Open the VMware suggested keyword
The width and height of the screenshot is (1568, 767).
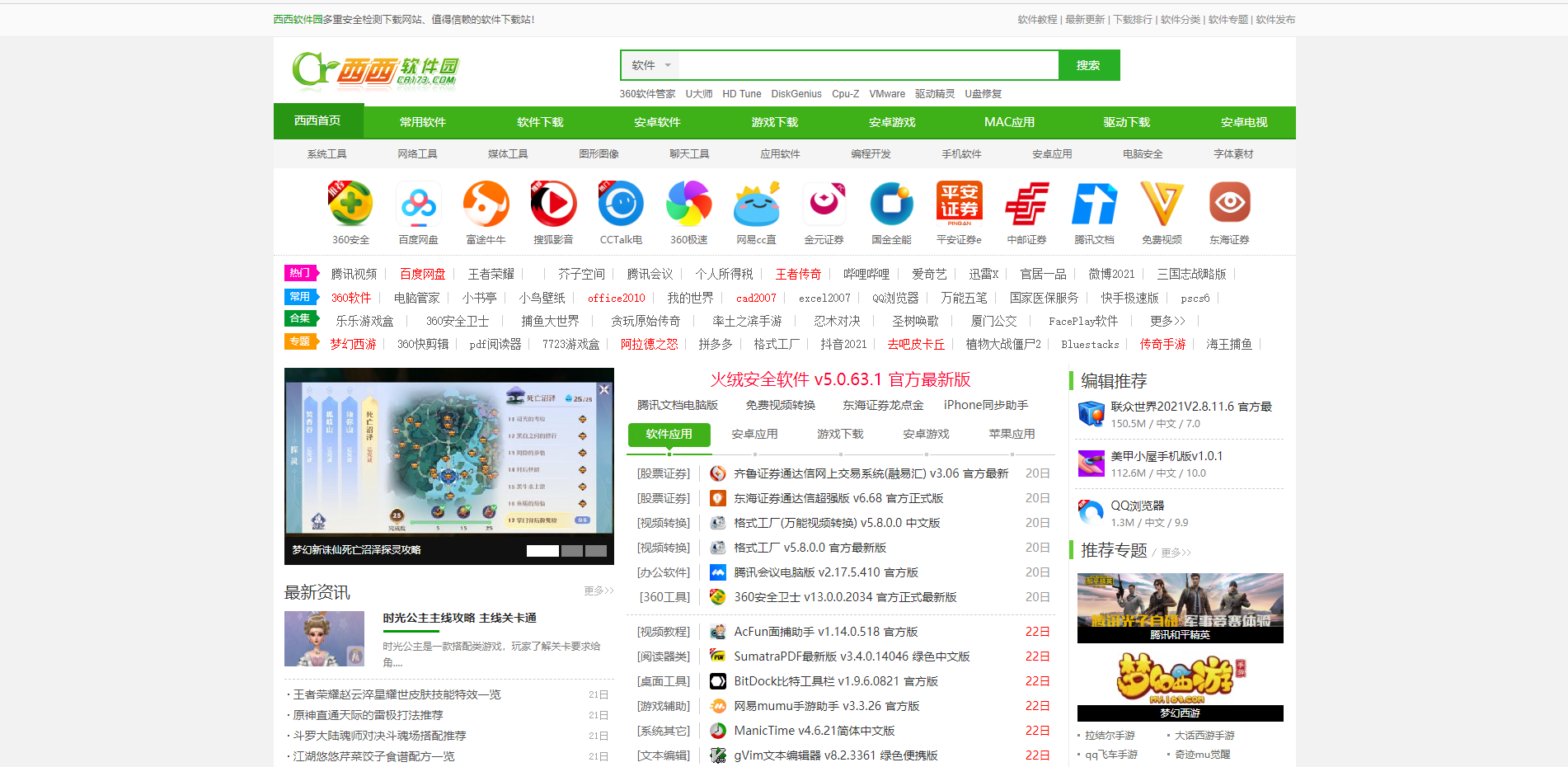(x=887, y=94)
